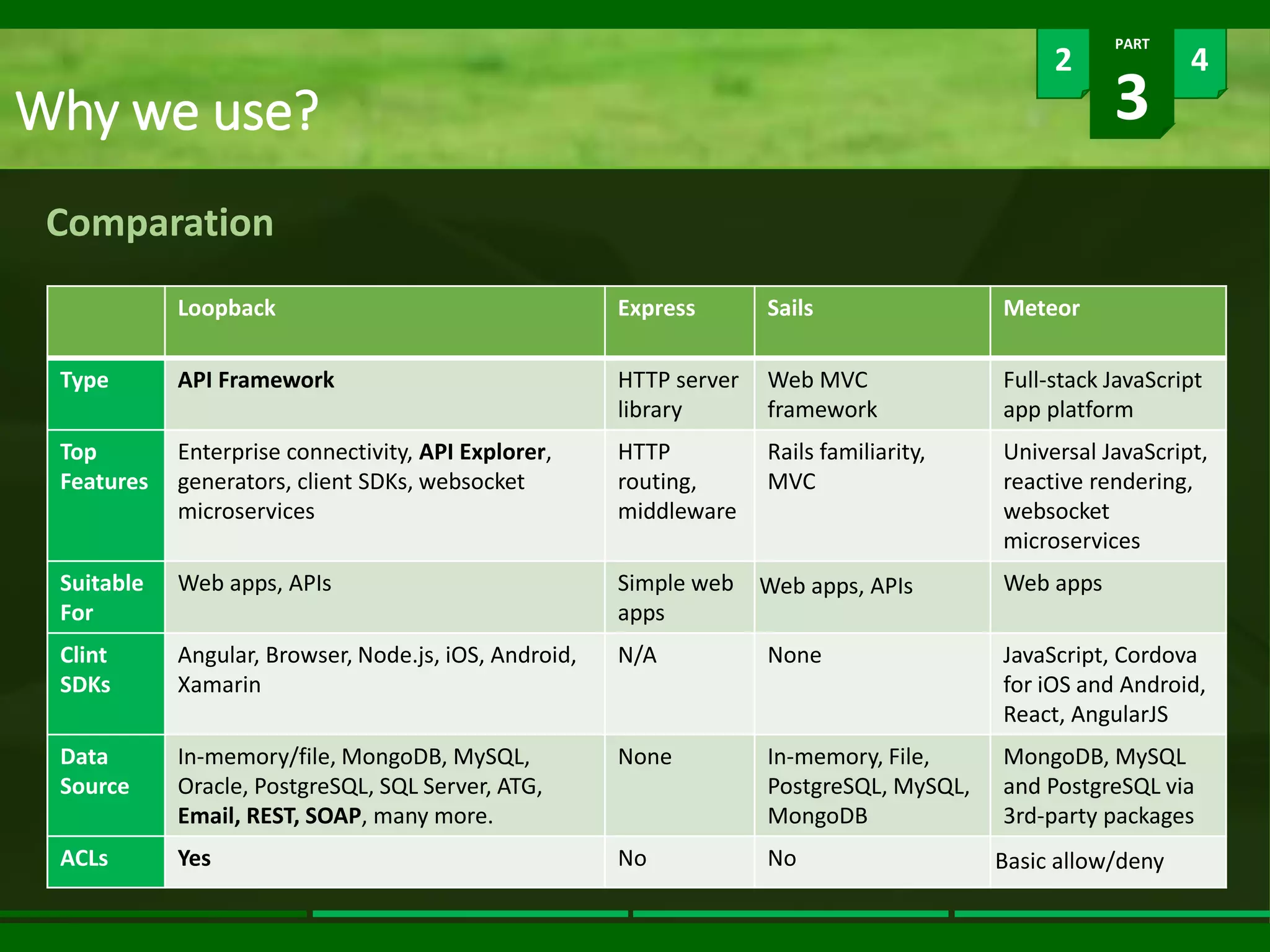Click the Suitable For row header
This screenshot has height=952, width=1270.
pos(106,597)
